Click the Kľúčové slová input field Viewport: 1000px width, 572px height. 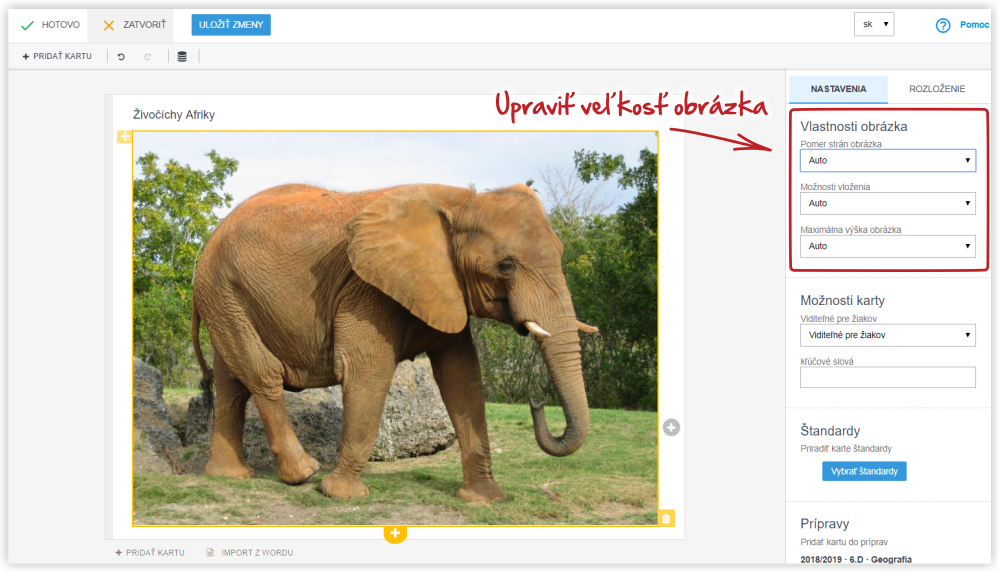click(x=888, y=377)
